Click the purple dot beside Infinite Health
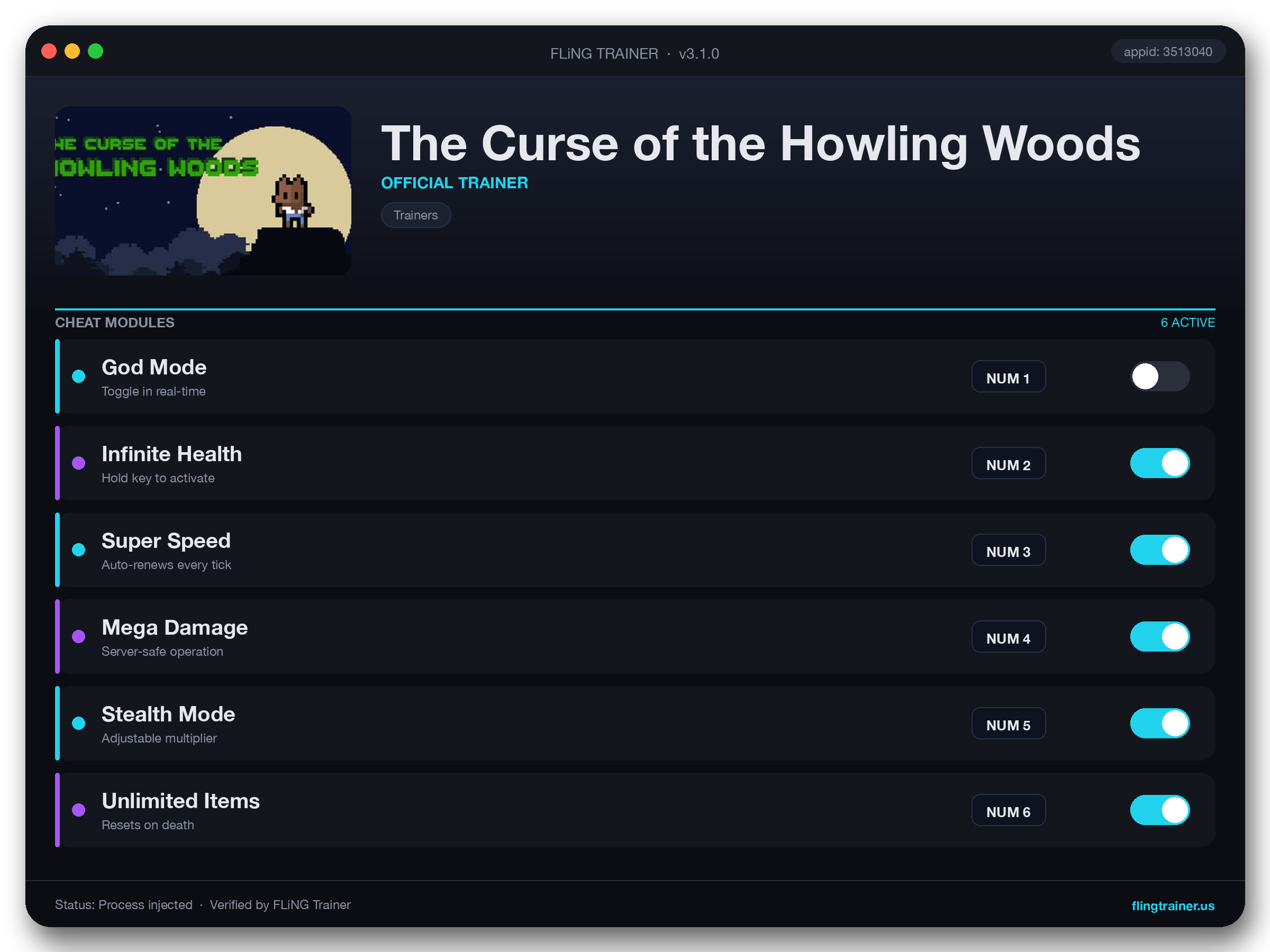 pyautogui.click(x=79, y=463)
